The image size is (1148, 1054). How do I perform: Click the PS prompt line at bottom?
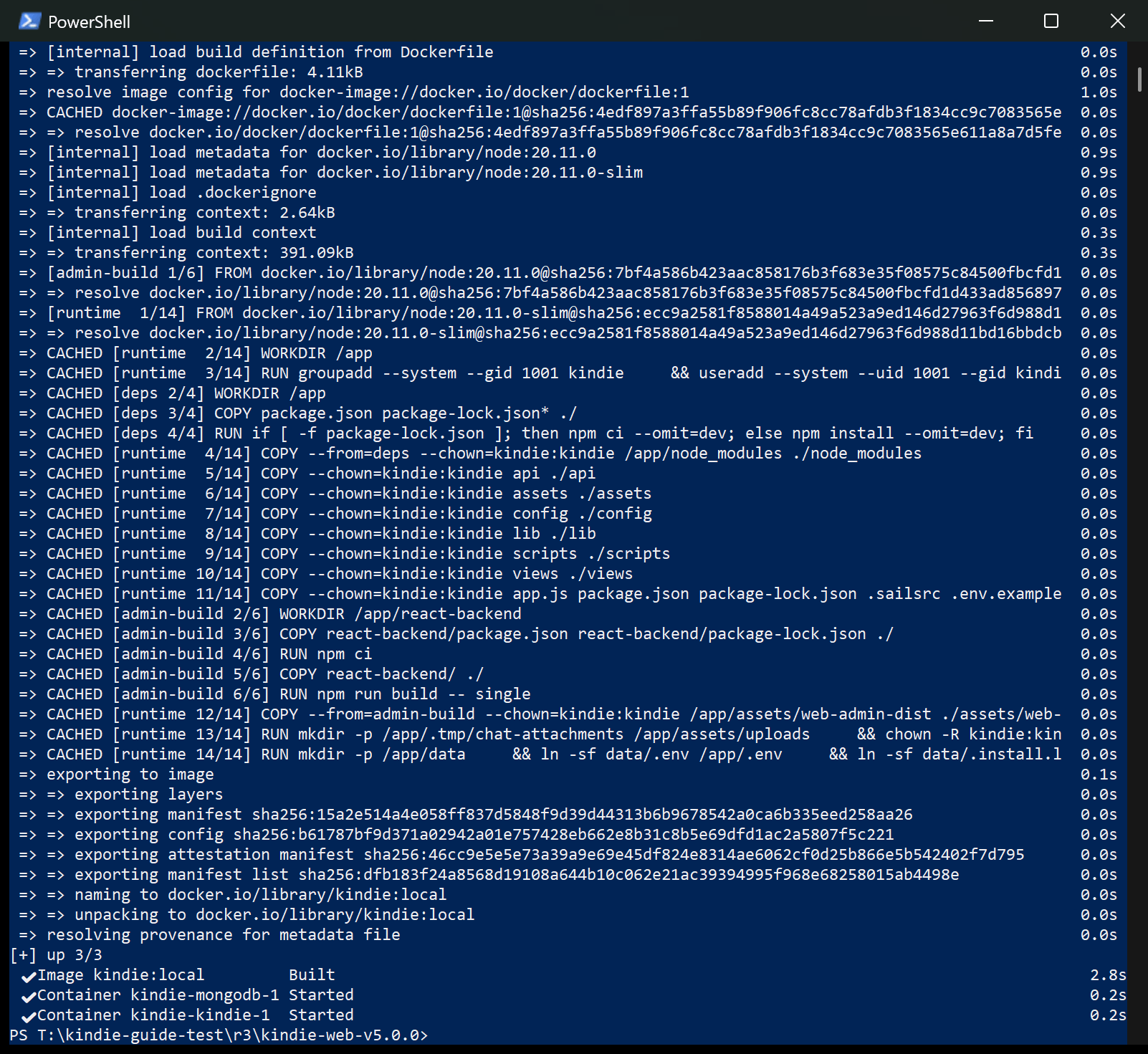pyautogui.click(x=219, y=1035)
